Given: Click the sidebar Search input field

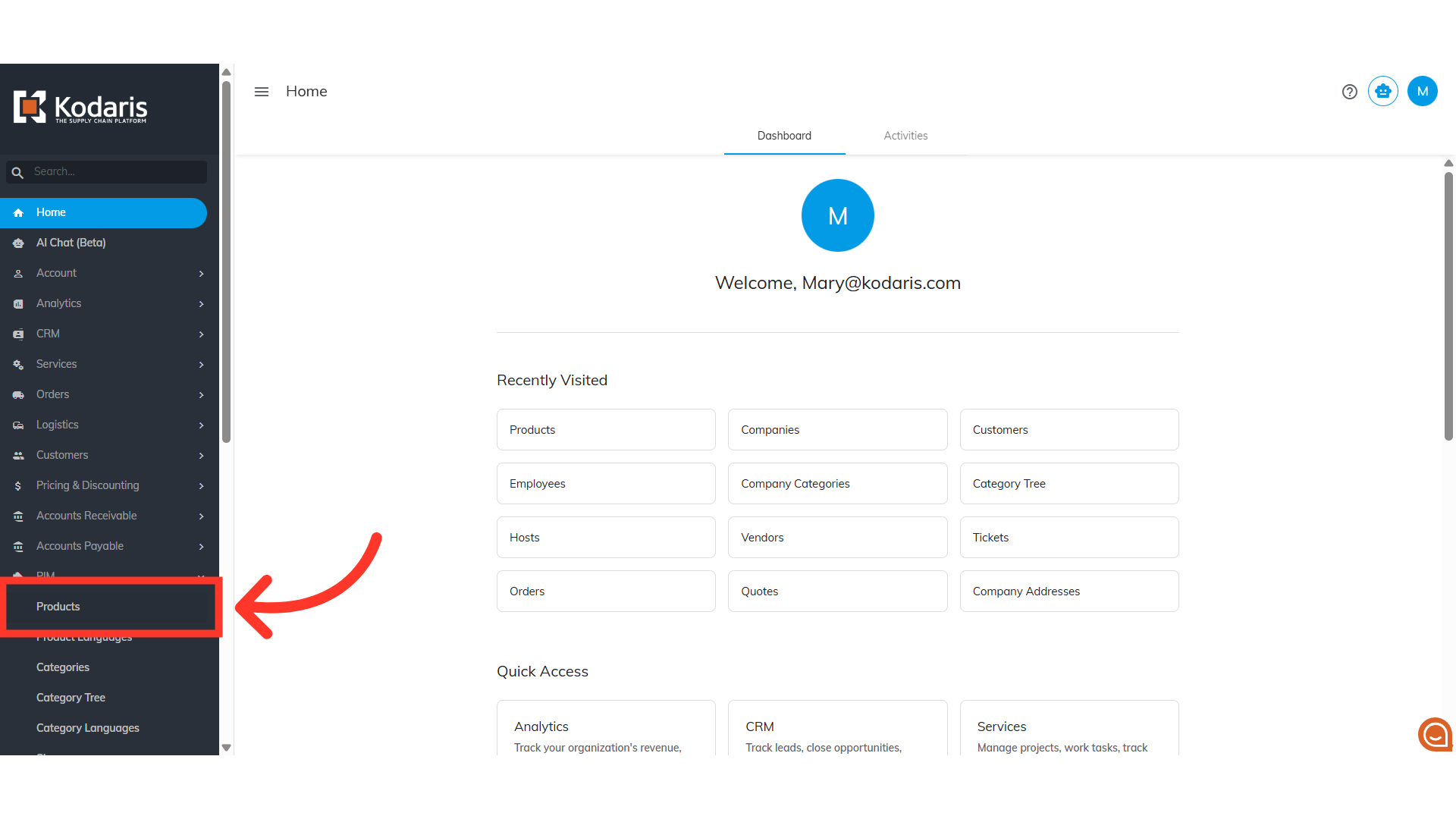Looking at the screenshot, I should [x=118, y=172].
